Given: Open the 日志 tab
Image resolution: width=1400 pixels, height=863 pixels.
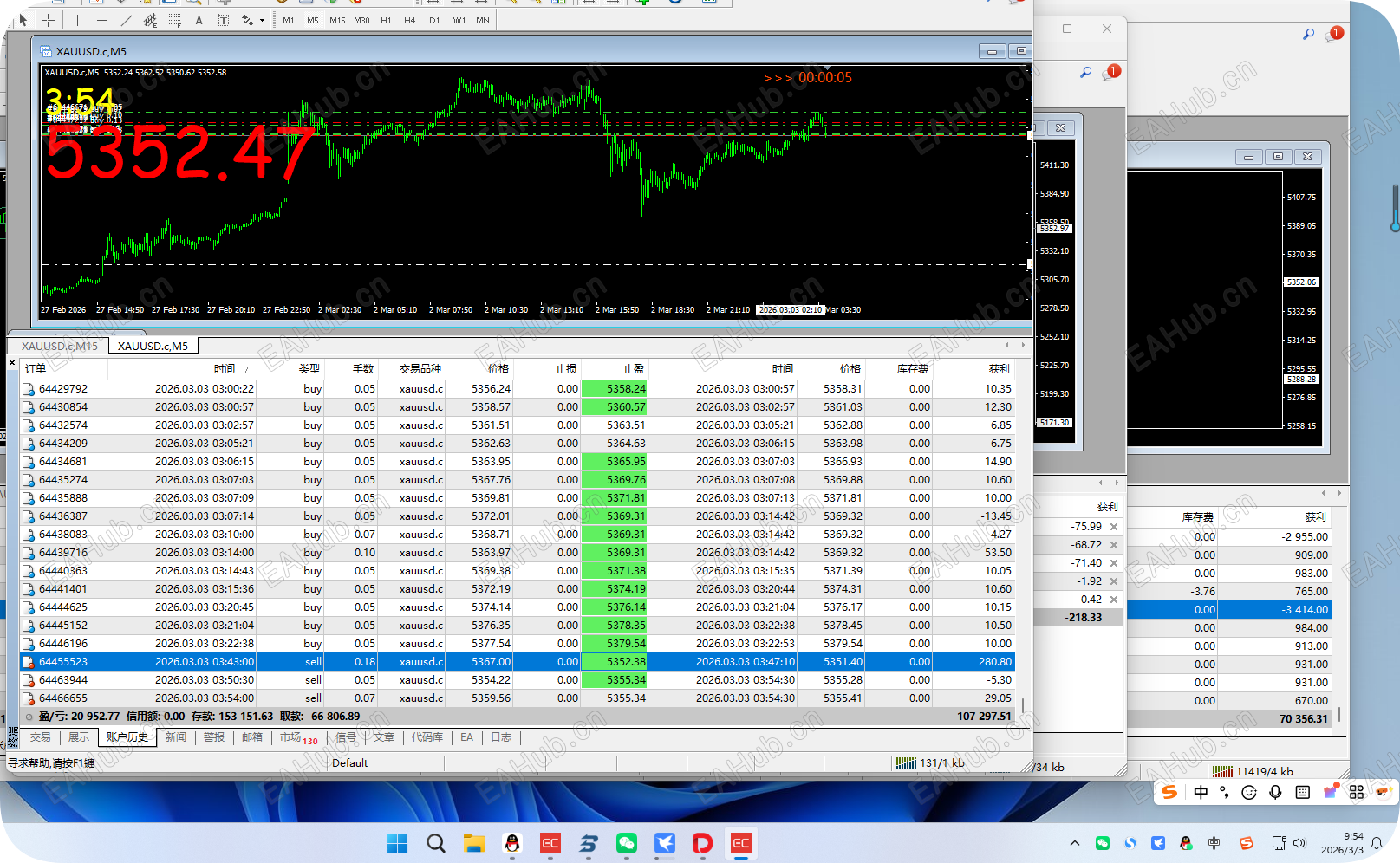Looking at the screenshot, I should click(501, 737).
